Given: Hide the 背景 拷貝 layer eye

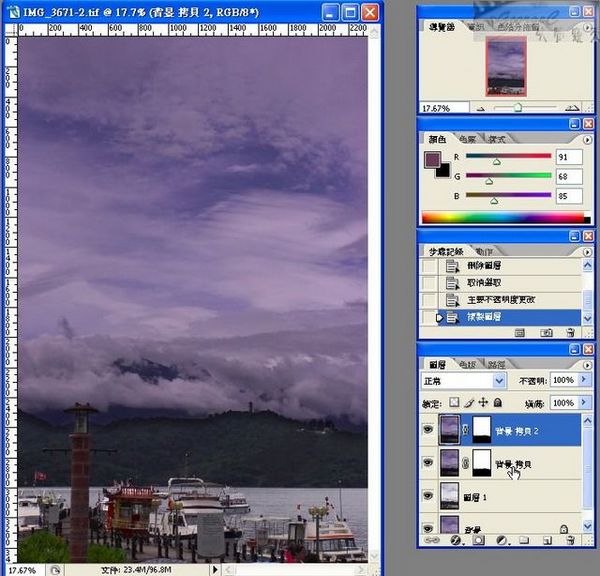Looking at the screenshot, I should [428, 463].
